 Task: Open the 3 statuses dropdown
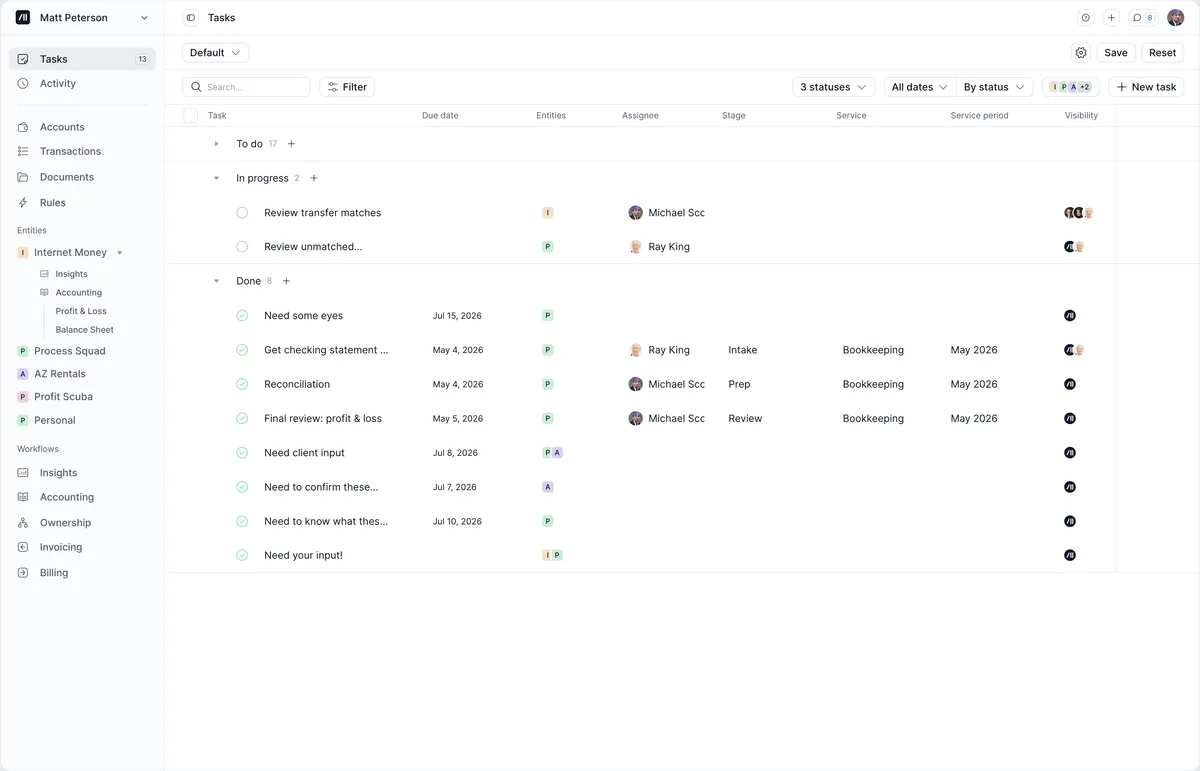pyautogui.click(x=834, y=87)
